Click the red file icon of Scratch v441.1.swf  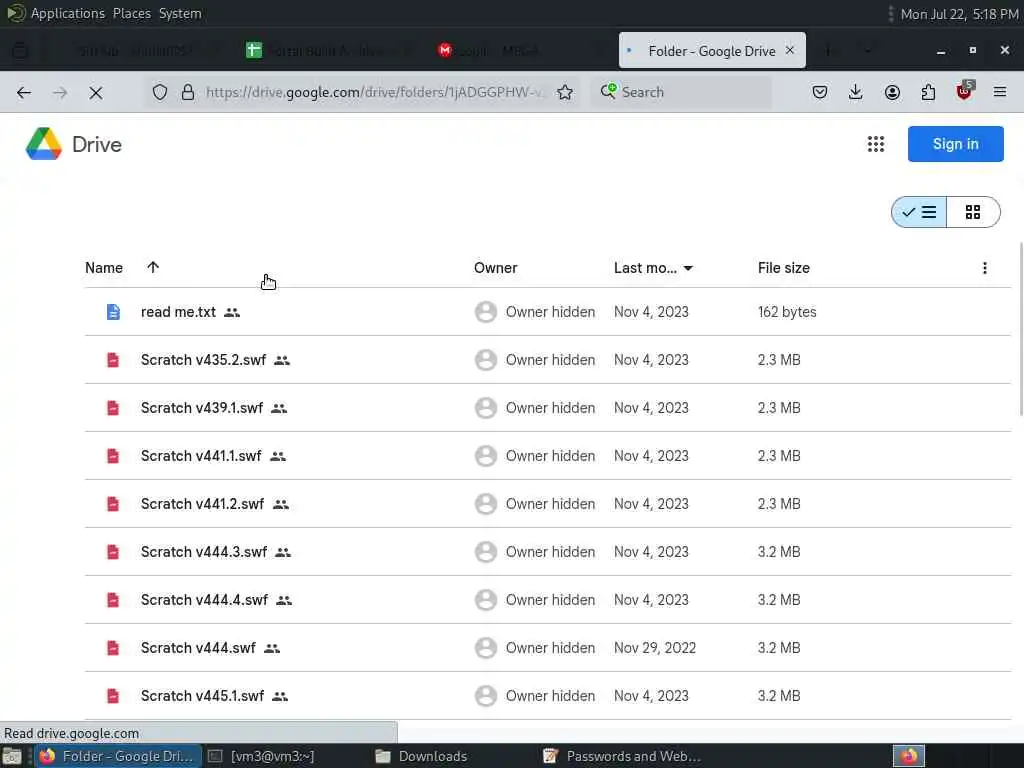113,456
